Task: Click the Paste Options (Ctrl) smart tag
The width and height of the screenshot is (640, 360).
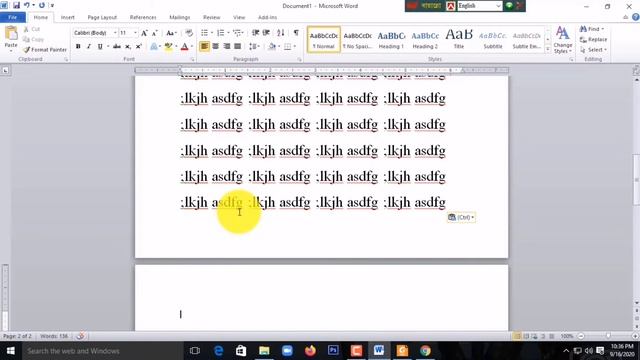Action: pyautogui.click(x=461, y=218)
